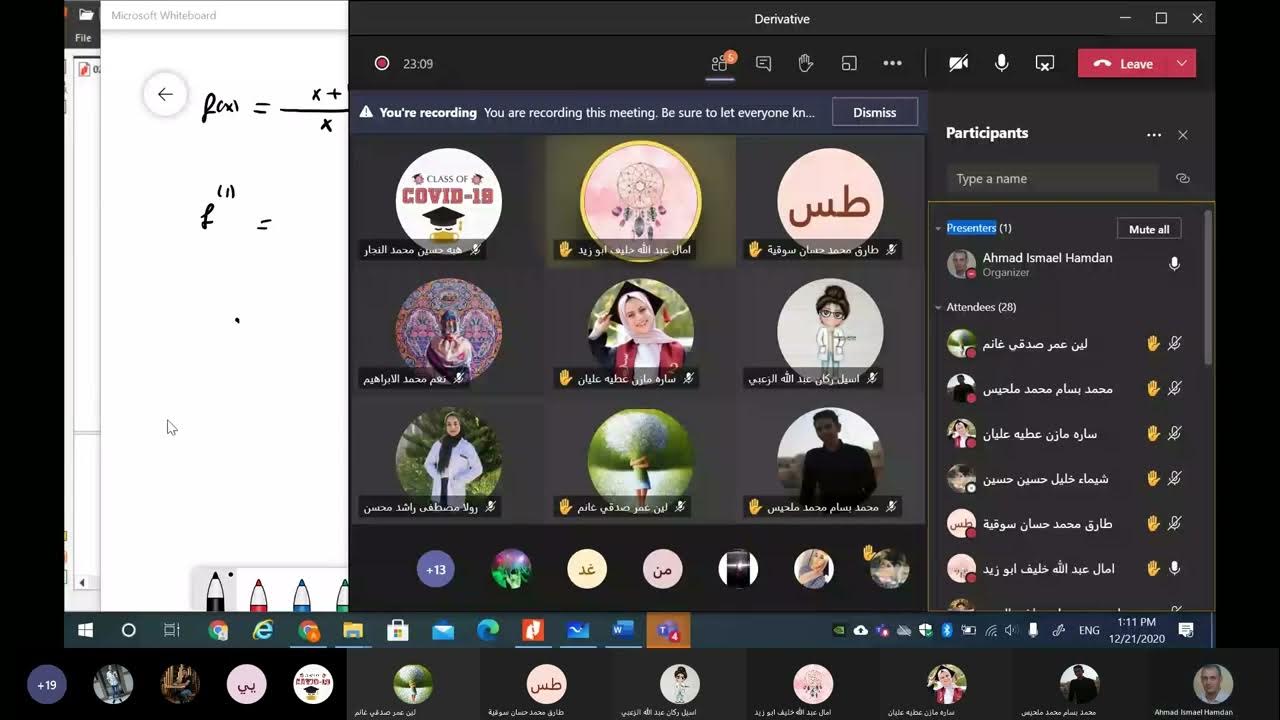The image size is (1280, 720).
Task: Open the File menu in Whiteboard window
Action: (83, 38)
